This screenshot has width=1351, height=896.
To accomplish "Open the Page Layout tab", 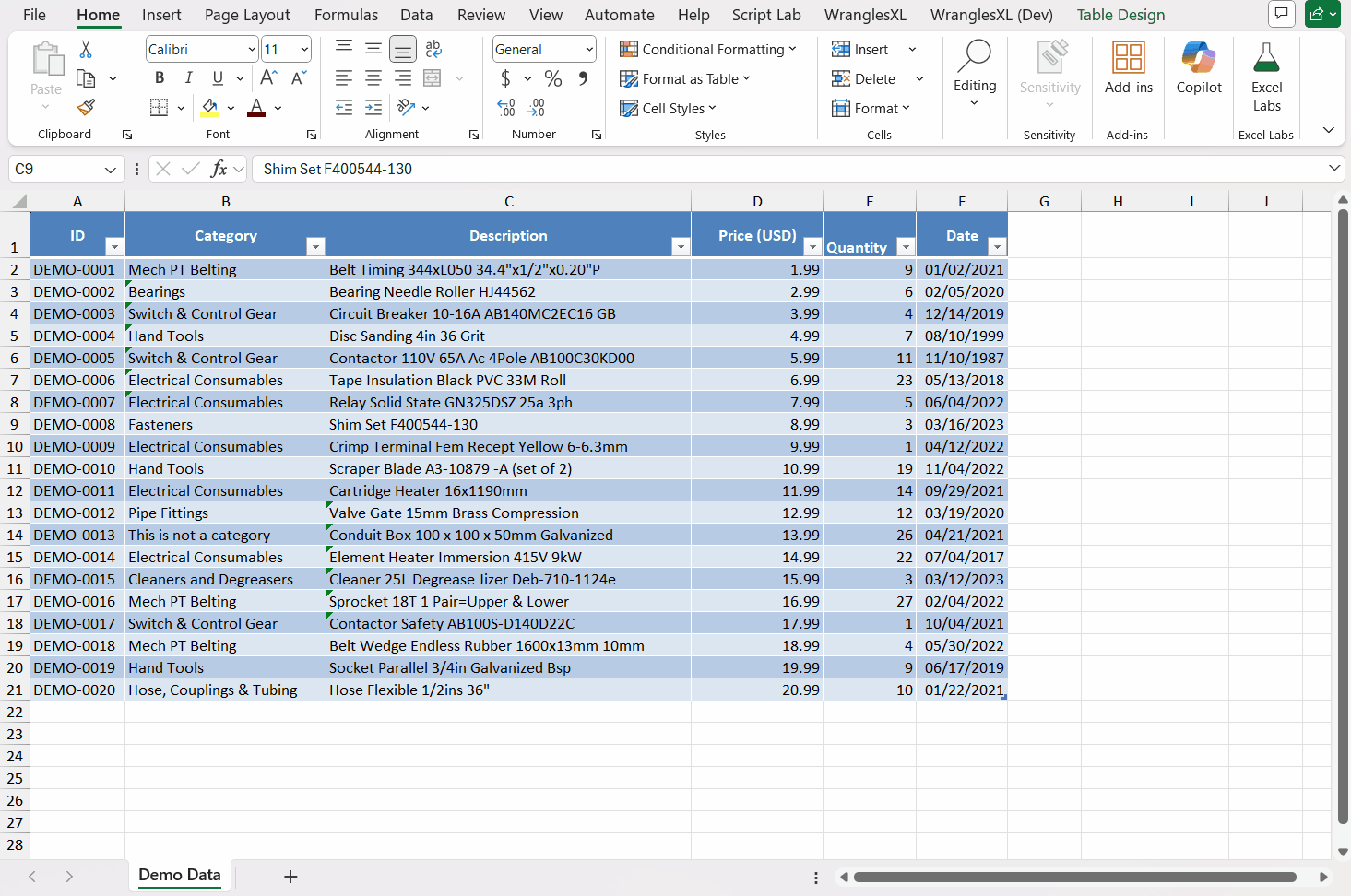I will tap(247, 15).
